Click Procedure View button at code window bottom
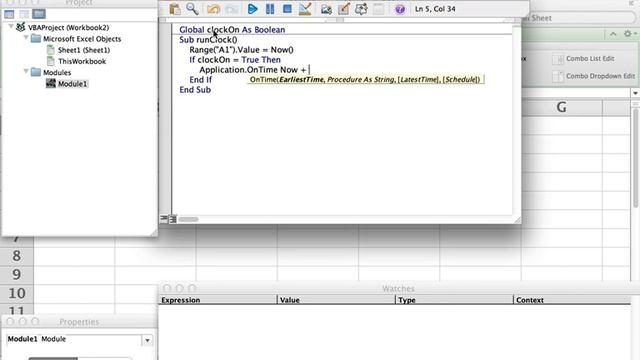Viewport: 640px width, 360px height. (x=164, y=219)
